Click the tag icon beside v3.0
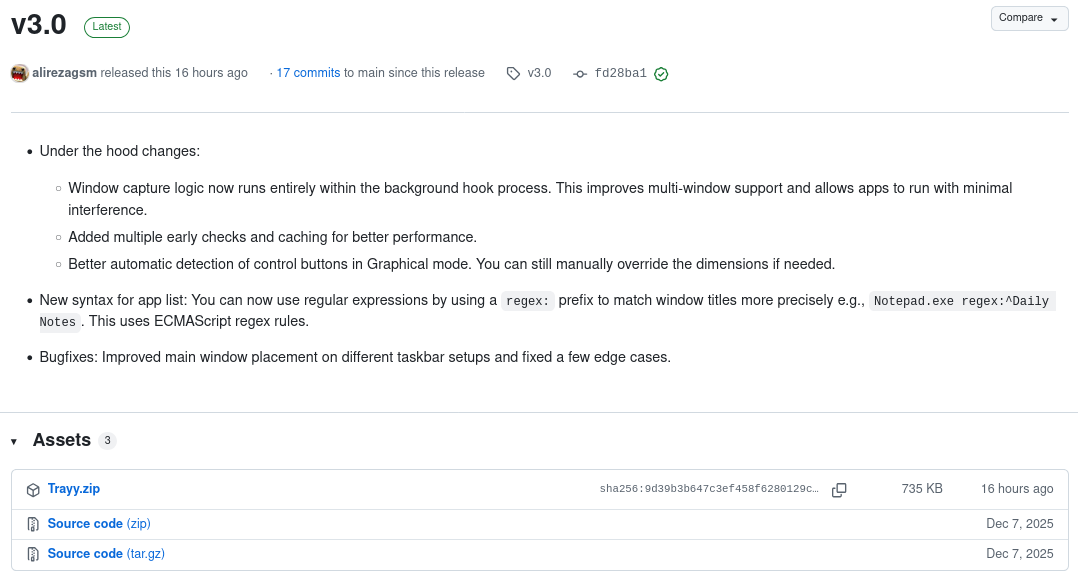 tap(513, 73)
